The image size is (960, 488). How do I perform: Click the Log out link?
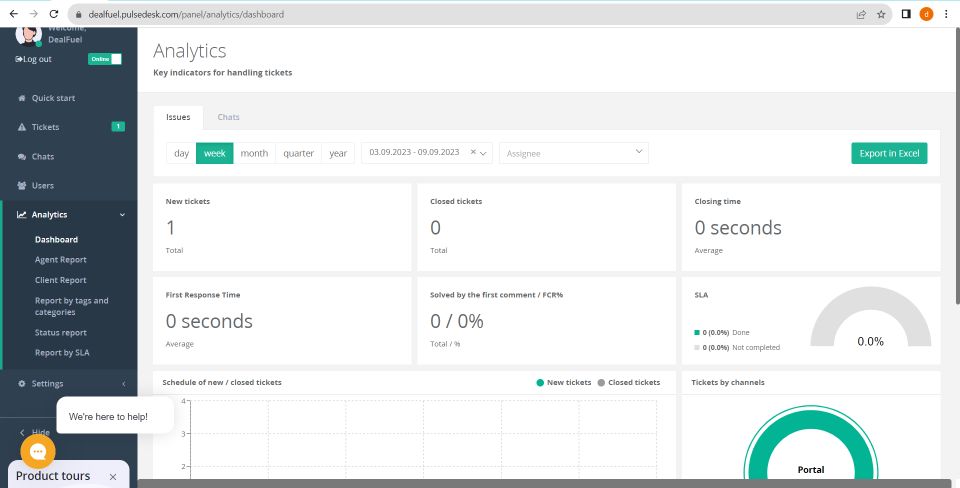point(34,59)
